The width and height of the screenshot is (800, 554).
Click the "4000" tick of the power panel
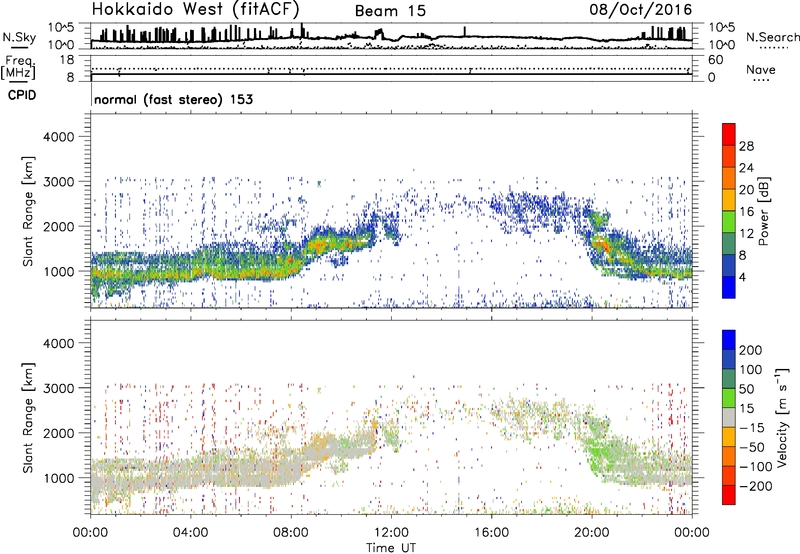tap(59, 137)
